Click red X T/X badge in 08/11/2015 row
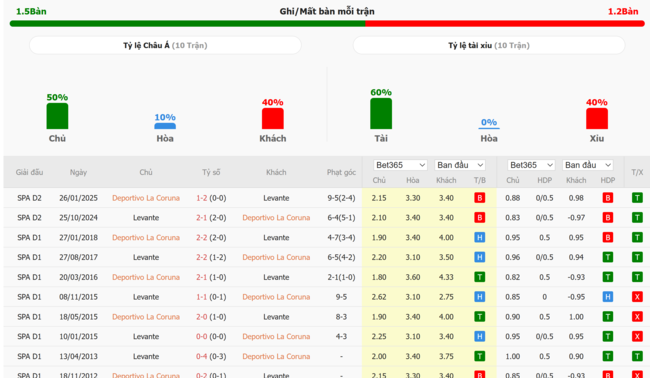Viewport: 650px width, 378px height. click(x=637, y=297)
